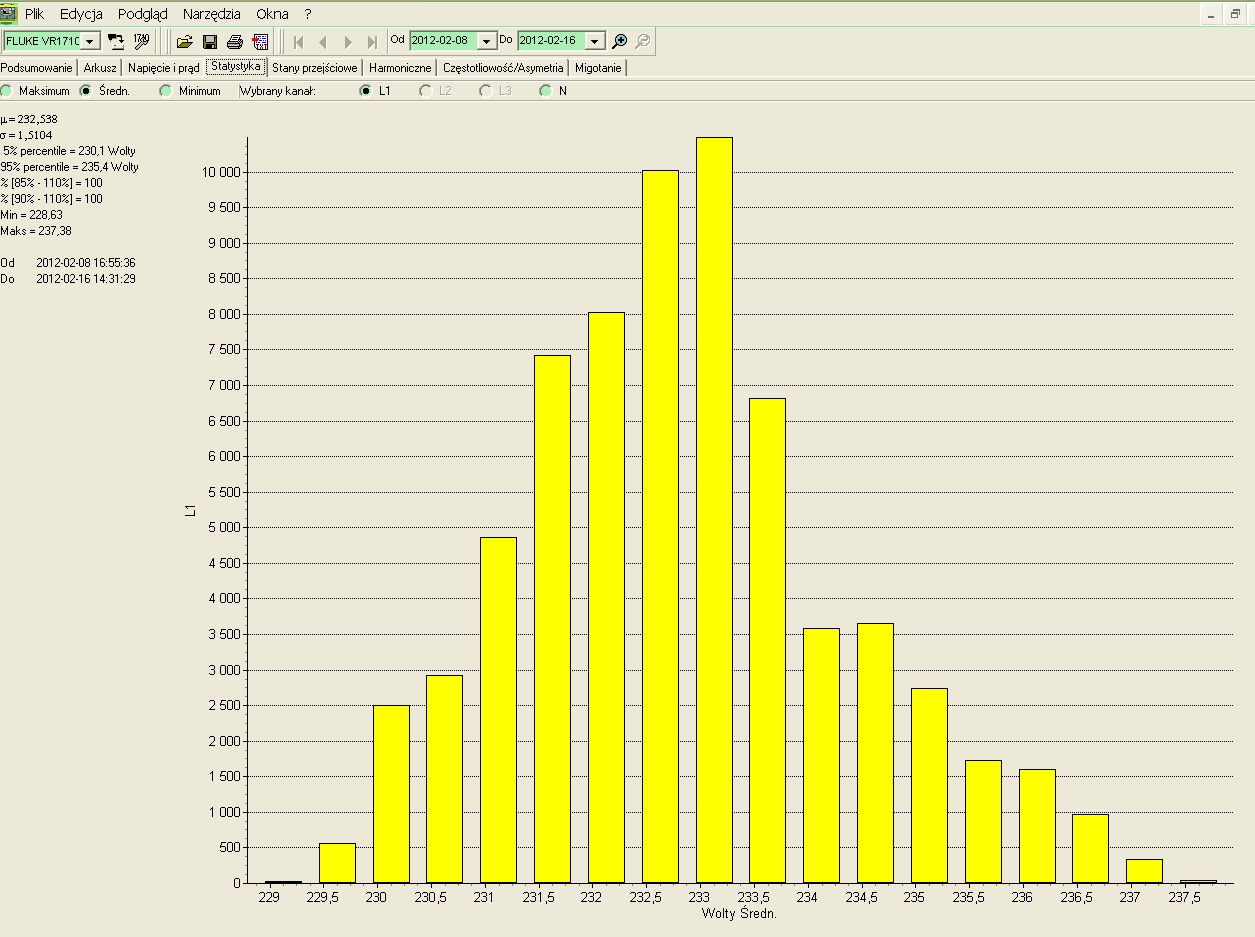Save using the floppy disk icon
1255x937 pixels.
pos(210,41)
